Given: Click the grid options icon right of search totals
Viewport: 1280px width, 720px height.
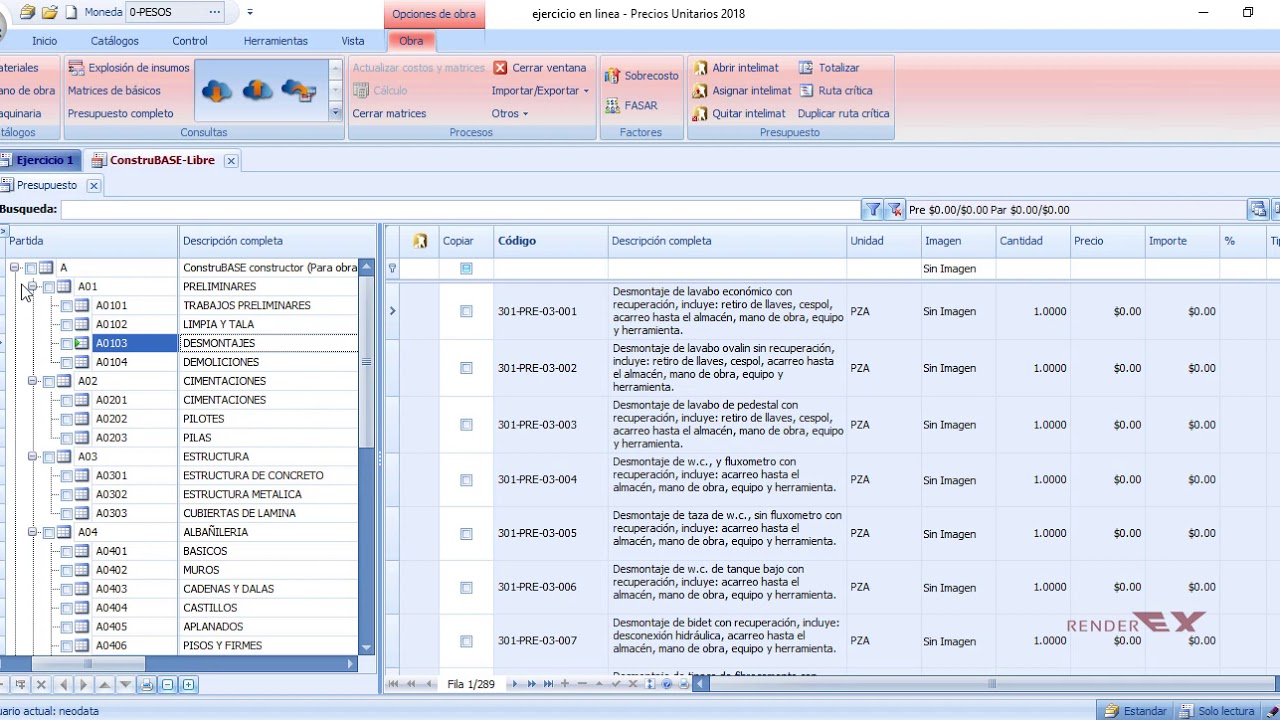Looking at the screenshot, I should pyautogui.click(x=1258, y=210).
